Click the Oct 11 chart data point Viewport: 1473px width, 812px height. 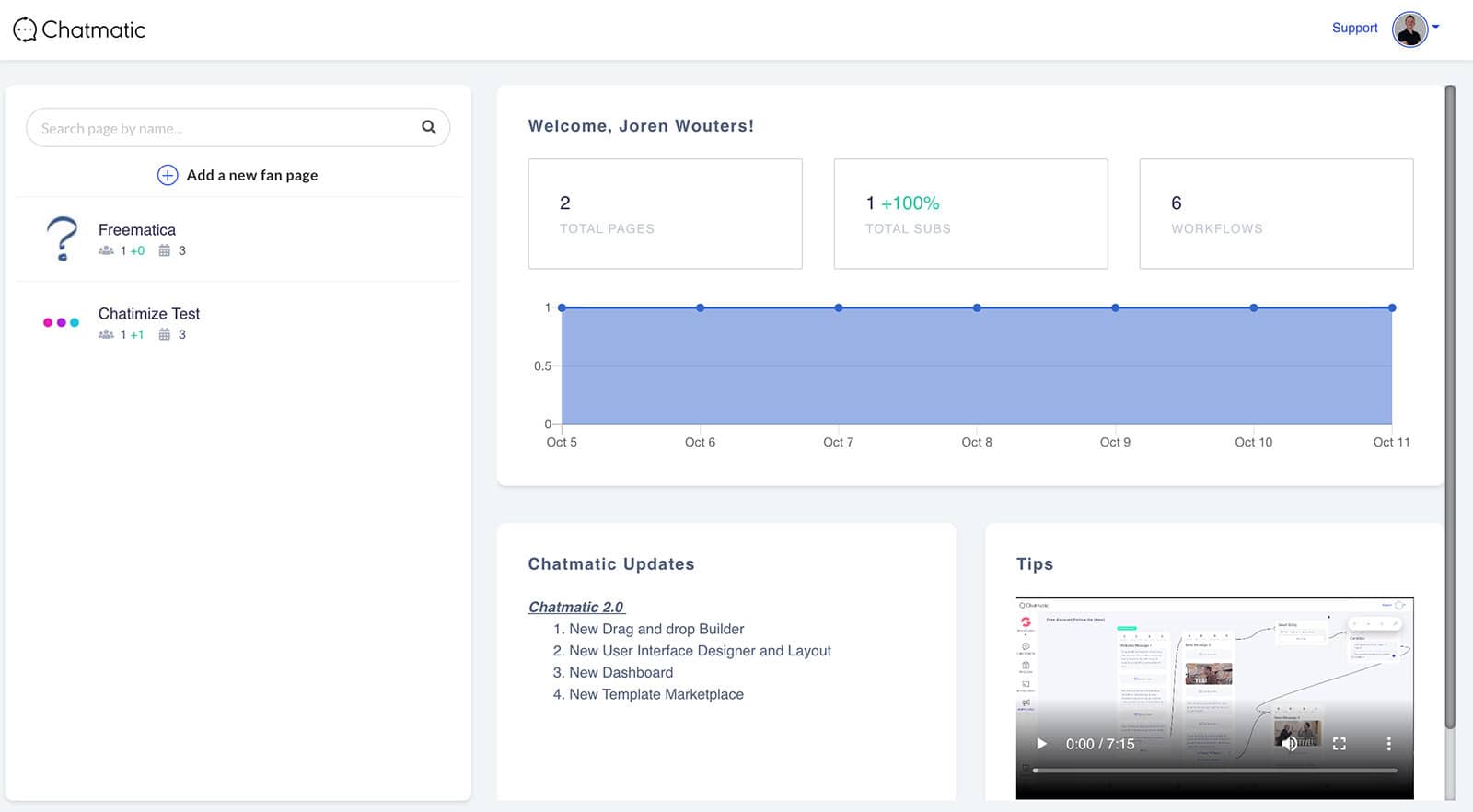1392,307
